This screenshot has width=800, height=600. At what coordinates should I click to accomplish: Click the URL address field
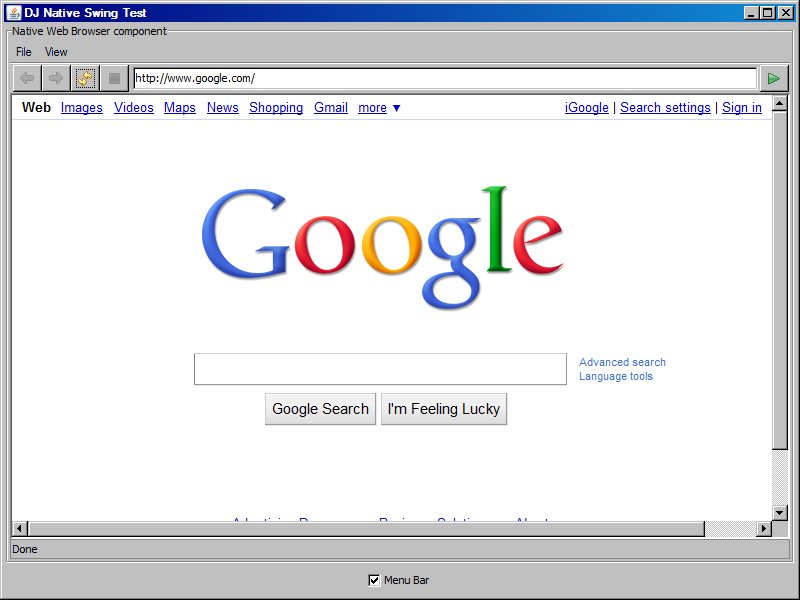pos(444,78)
